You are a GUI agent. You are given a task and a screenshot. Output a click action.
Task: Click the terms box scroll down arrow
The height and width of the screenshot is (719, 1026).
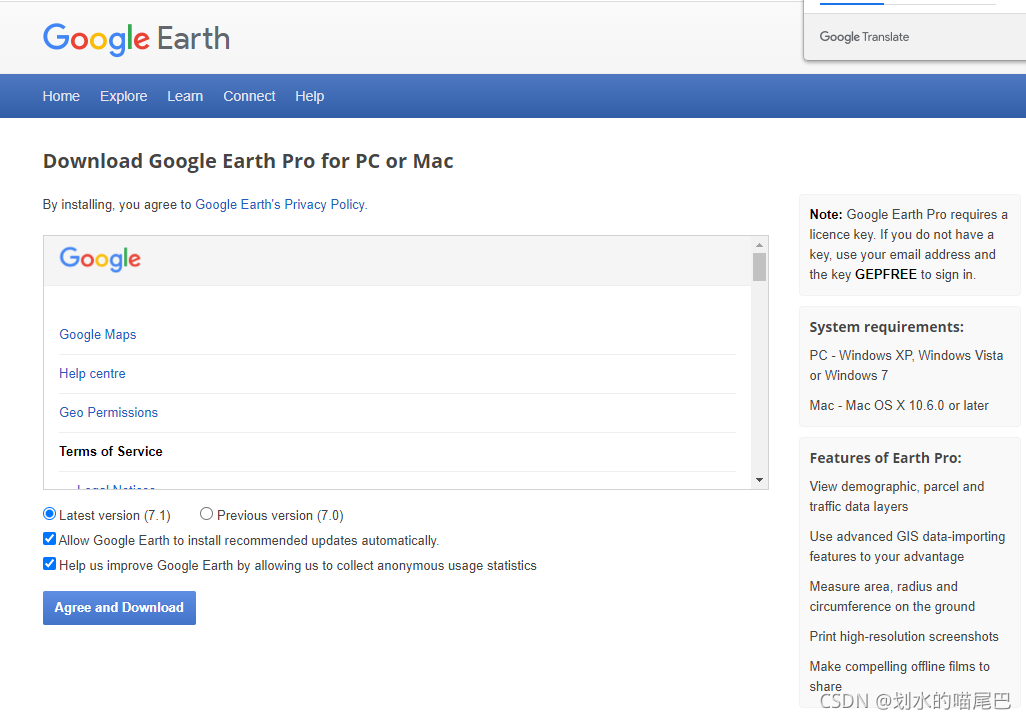point(759,480)
